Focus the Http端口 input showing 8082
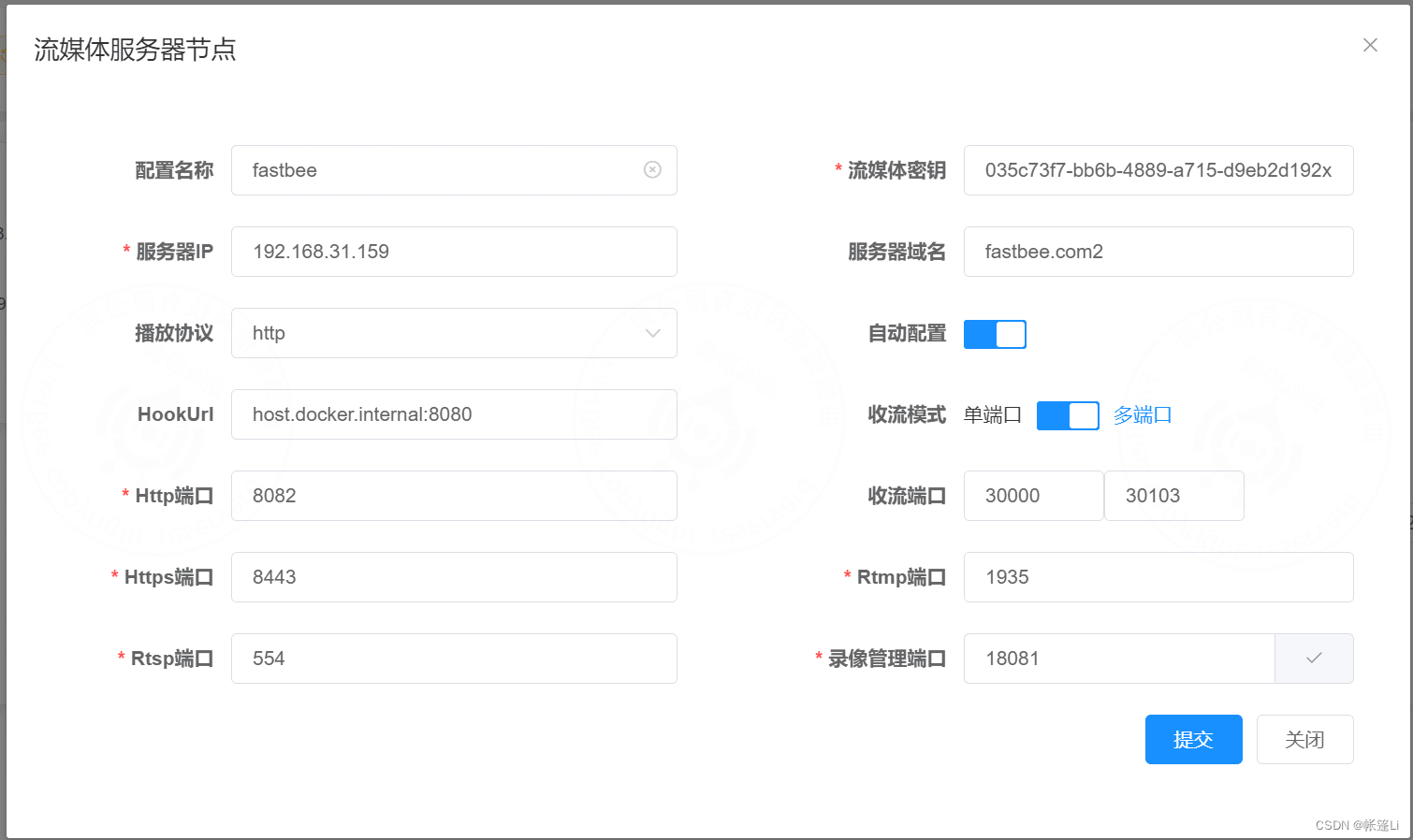Image resolution: width=1413 pixels, height=840 pixels. (454, 496)
